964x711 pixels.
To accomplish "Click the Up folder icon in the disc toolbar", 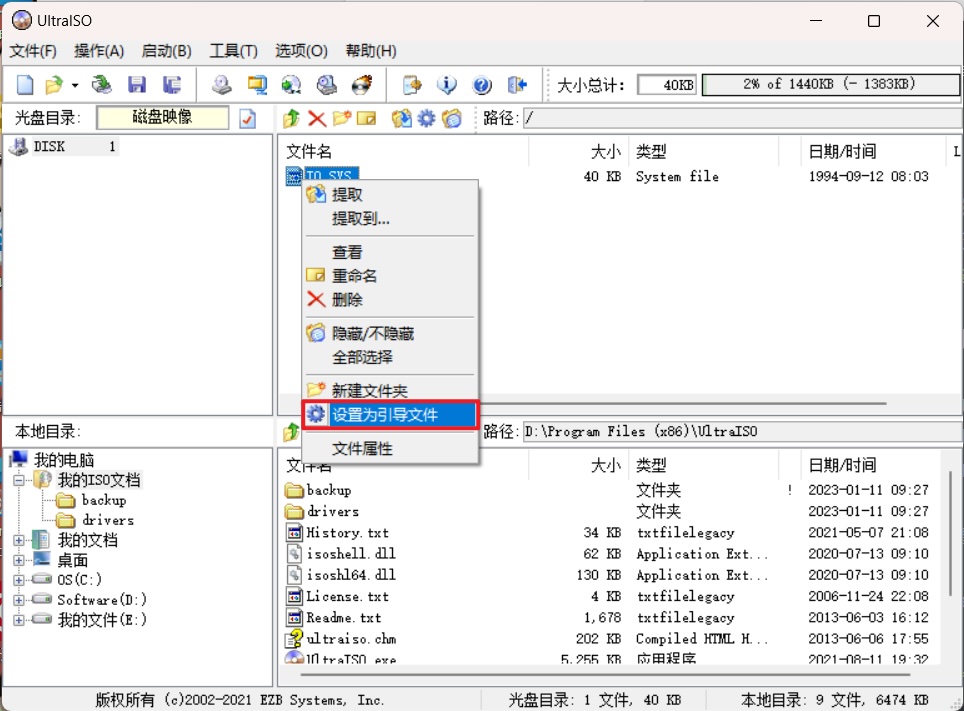I will pyautogui.click(x=291, y=118).
